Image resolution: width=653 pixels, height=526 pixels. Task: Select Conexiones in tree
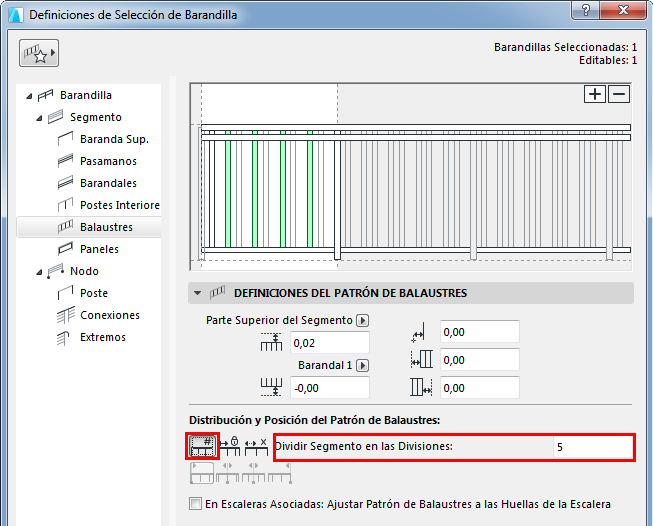pos(110,315)
